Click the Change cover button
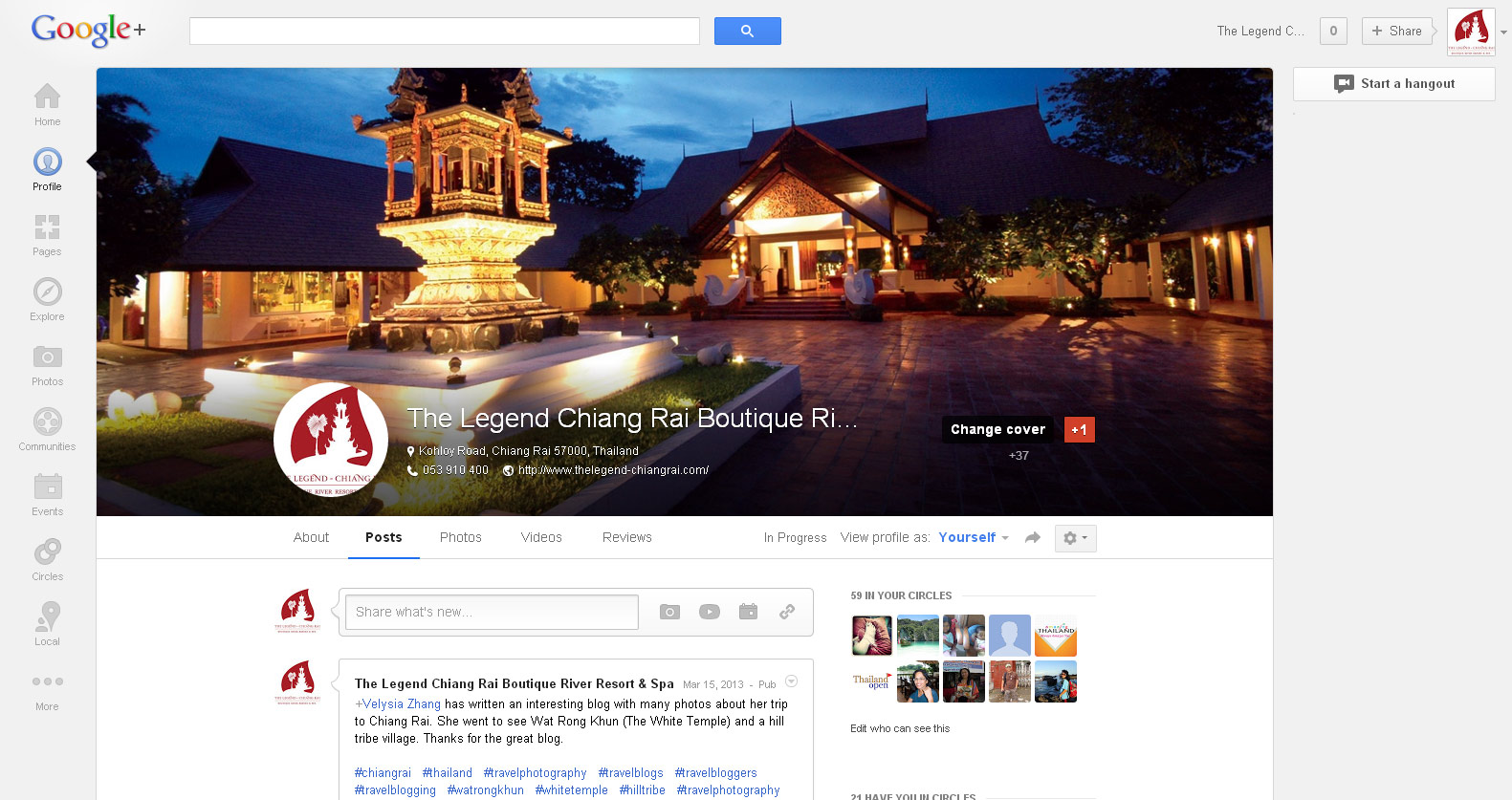 click(997, 430)
